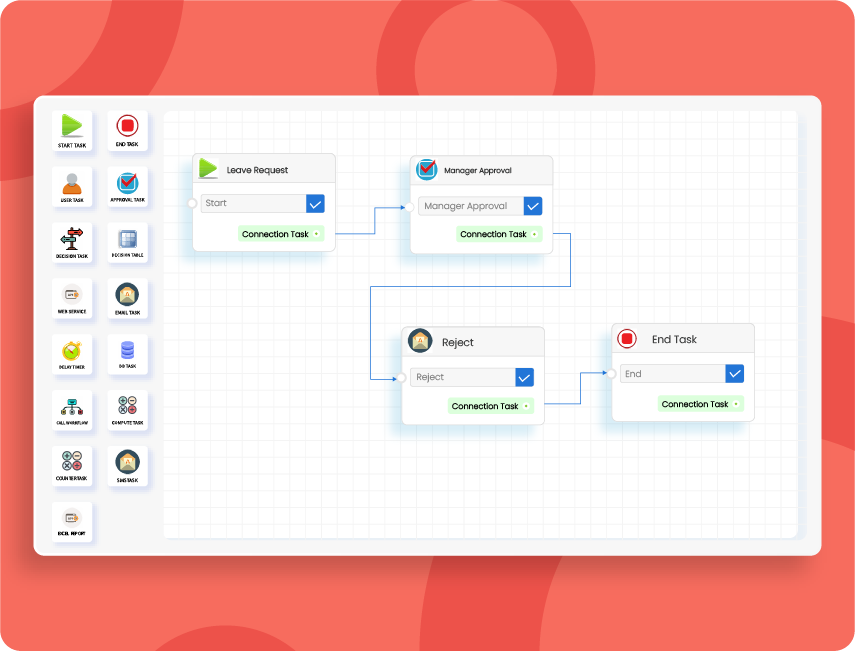
Task: Select the Web Service icon
Action: 72,295
